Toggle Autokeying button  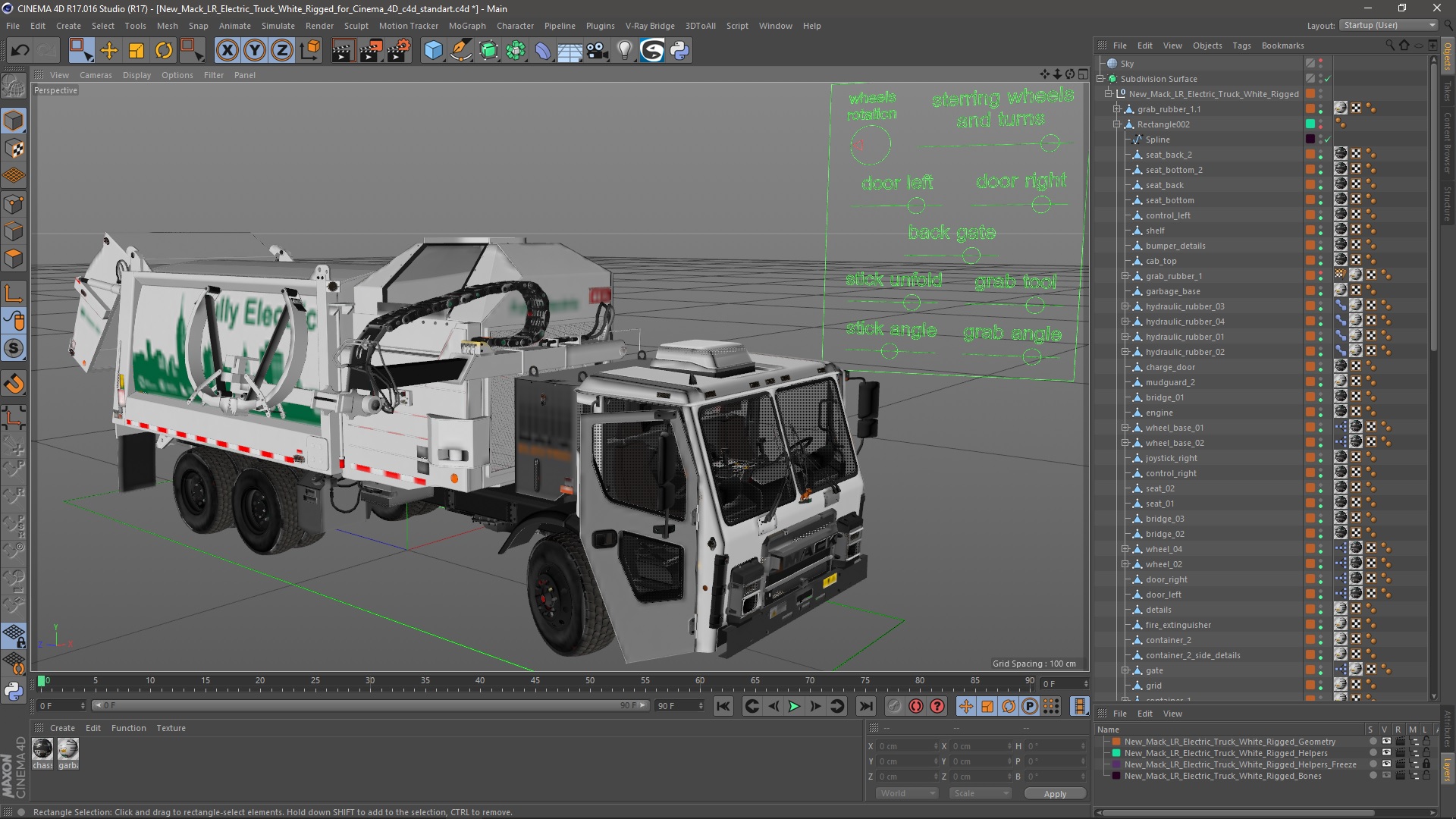916,706
